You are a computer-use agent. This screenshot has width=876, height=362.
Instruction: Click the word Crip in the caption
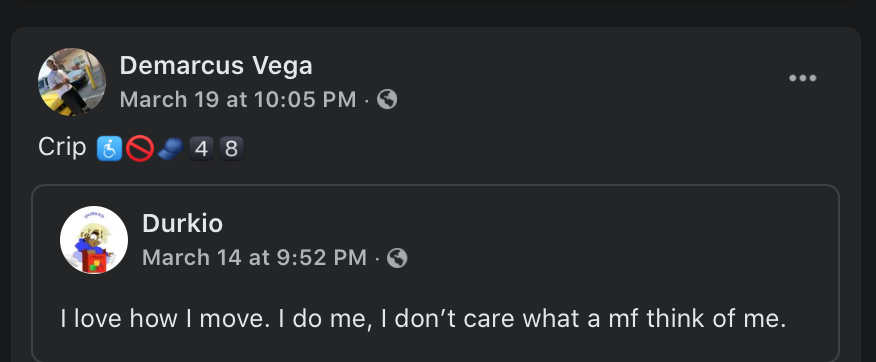(x=62, y=148)
